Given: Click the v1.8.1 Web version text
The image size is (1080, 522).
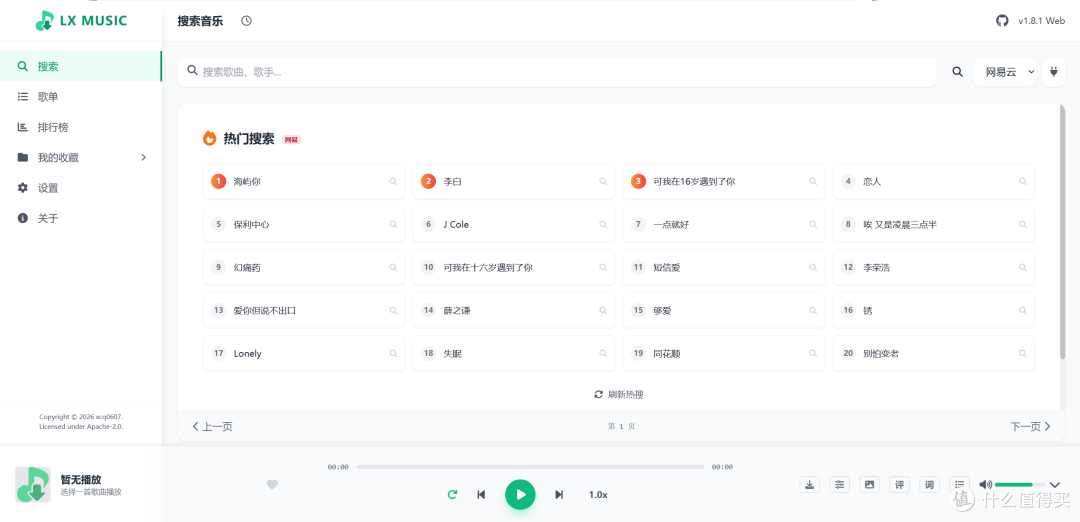Looking at the screenshot, I should pyautogui.click(x=1041, y=21).
